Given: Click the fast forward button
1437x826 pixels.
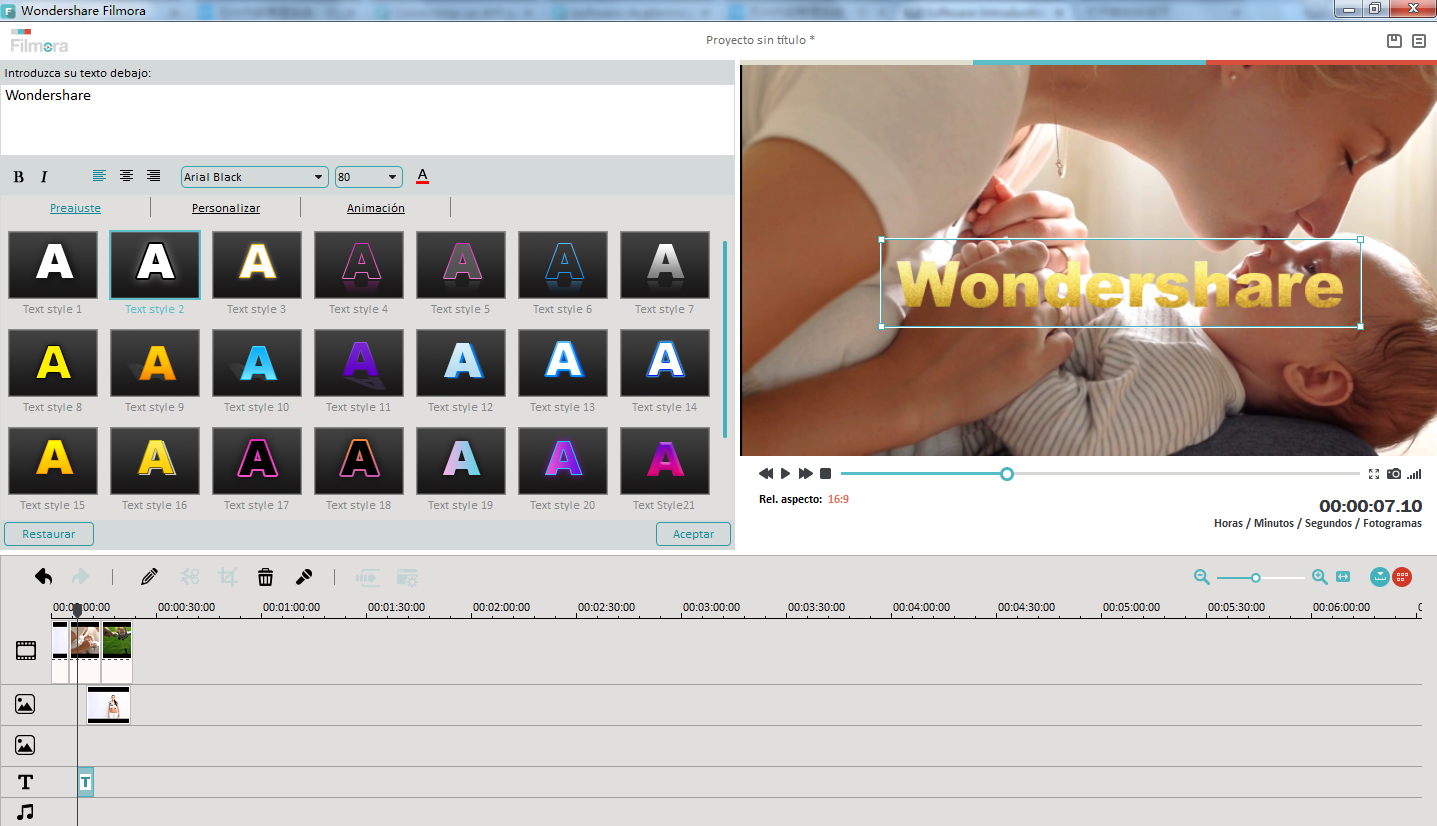Looking at the screenshot, I should [x=805, y=473].
